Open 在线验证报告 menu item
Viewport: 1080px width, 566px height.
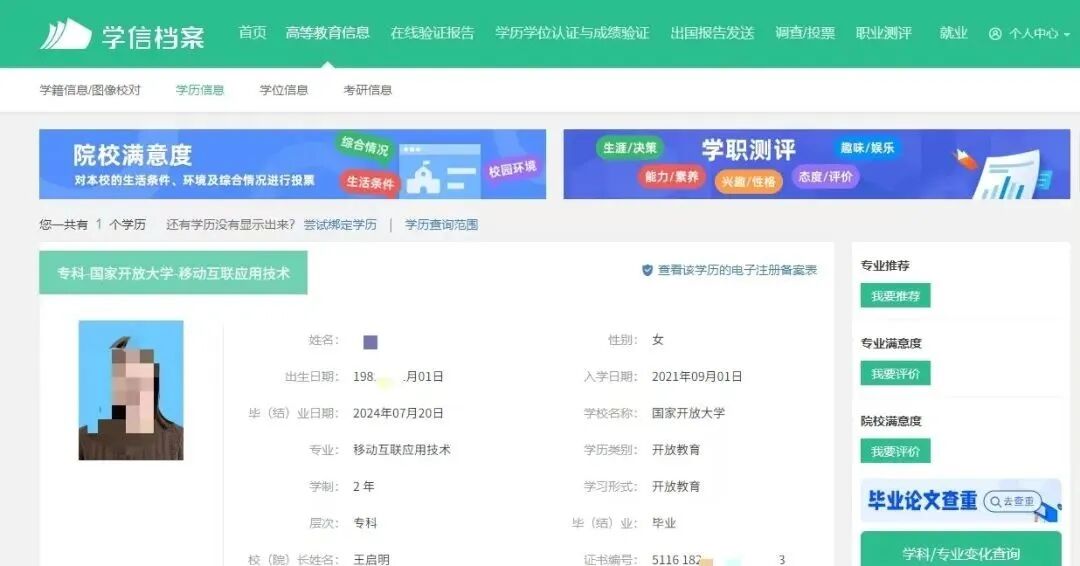click(433, 33)
